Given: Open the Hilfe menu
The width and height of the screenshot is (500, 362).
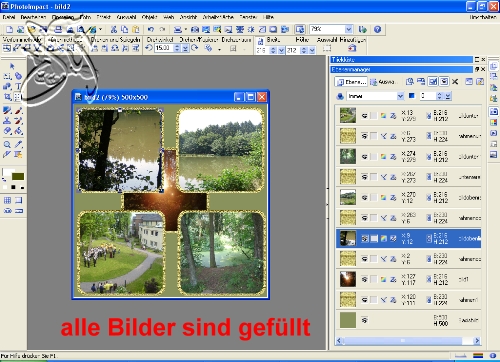Looking at the screenshot, I should click(x=268, y=17).
